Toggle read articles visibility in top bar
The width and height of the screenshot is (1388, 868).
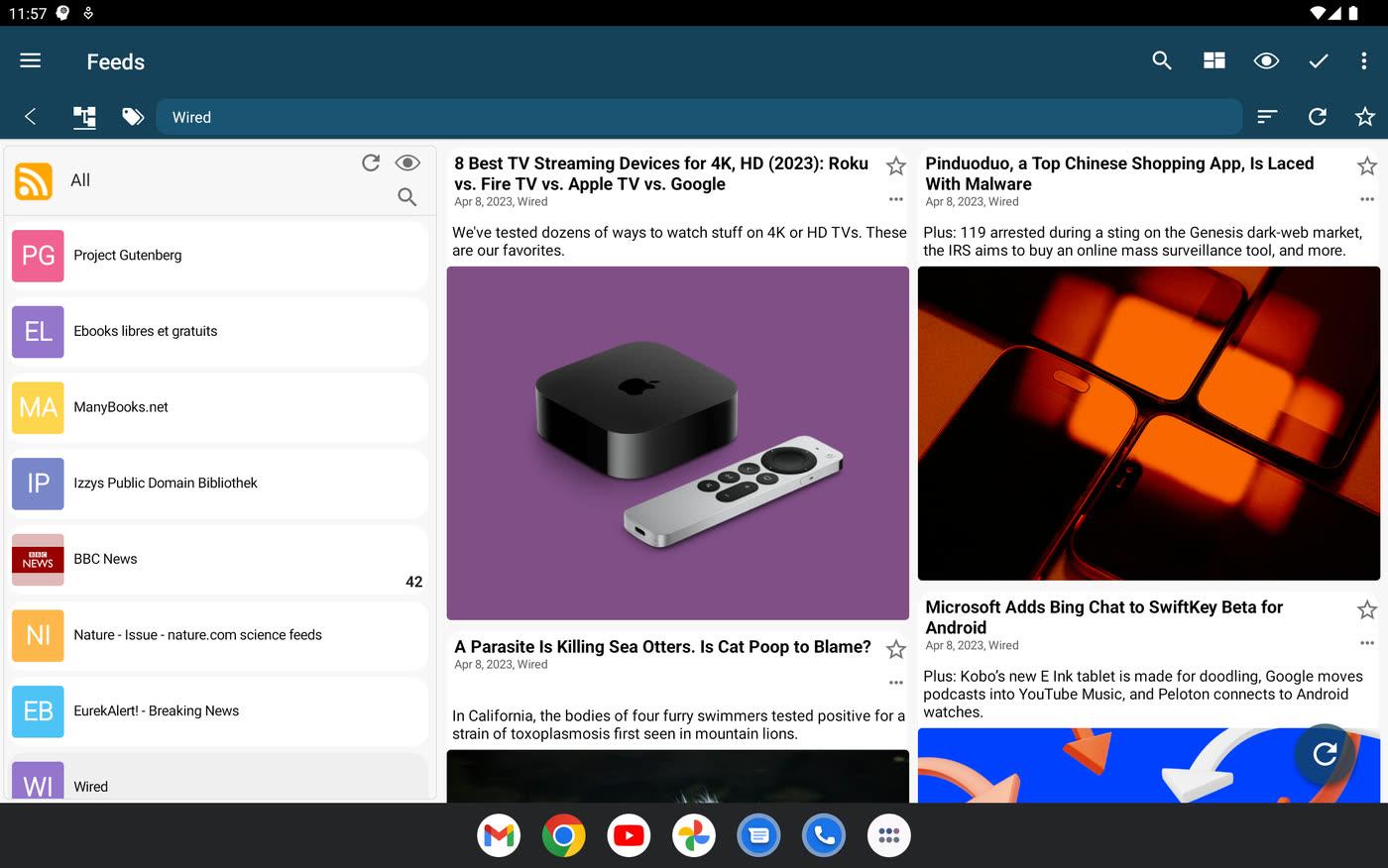tap(1266, 61)
